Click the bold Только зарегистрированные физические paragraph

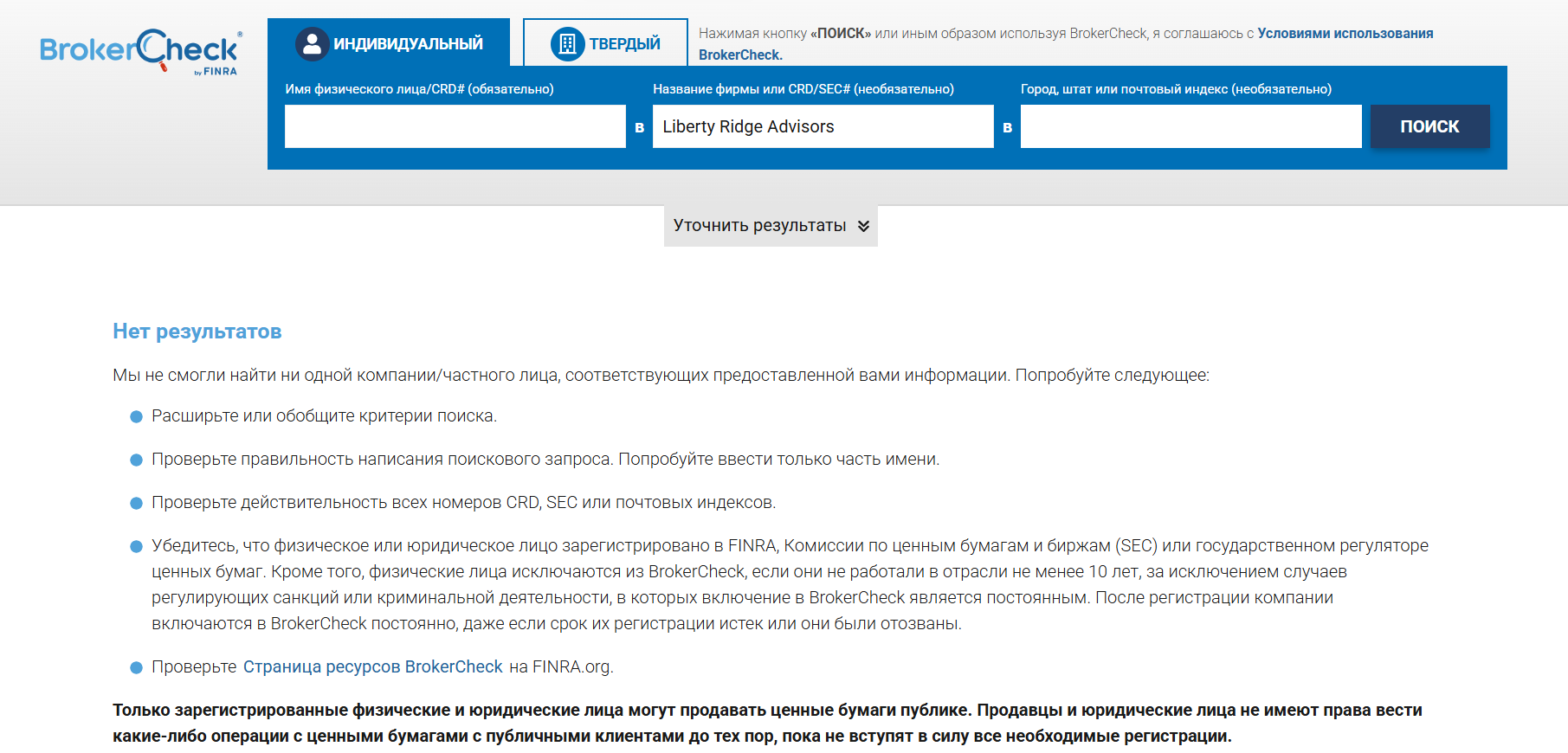coord(767,723)
